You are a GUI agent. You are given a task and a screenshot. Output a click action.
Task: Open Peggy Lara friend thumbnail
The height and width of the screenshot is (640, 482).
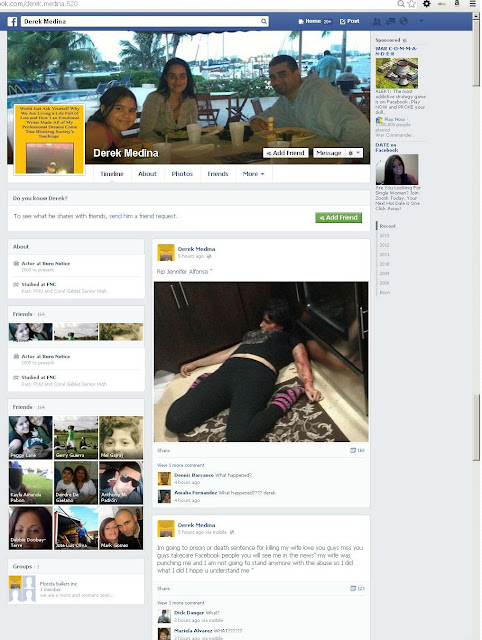[31, 438]
